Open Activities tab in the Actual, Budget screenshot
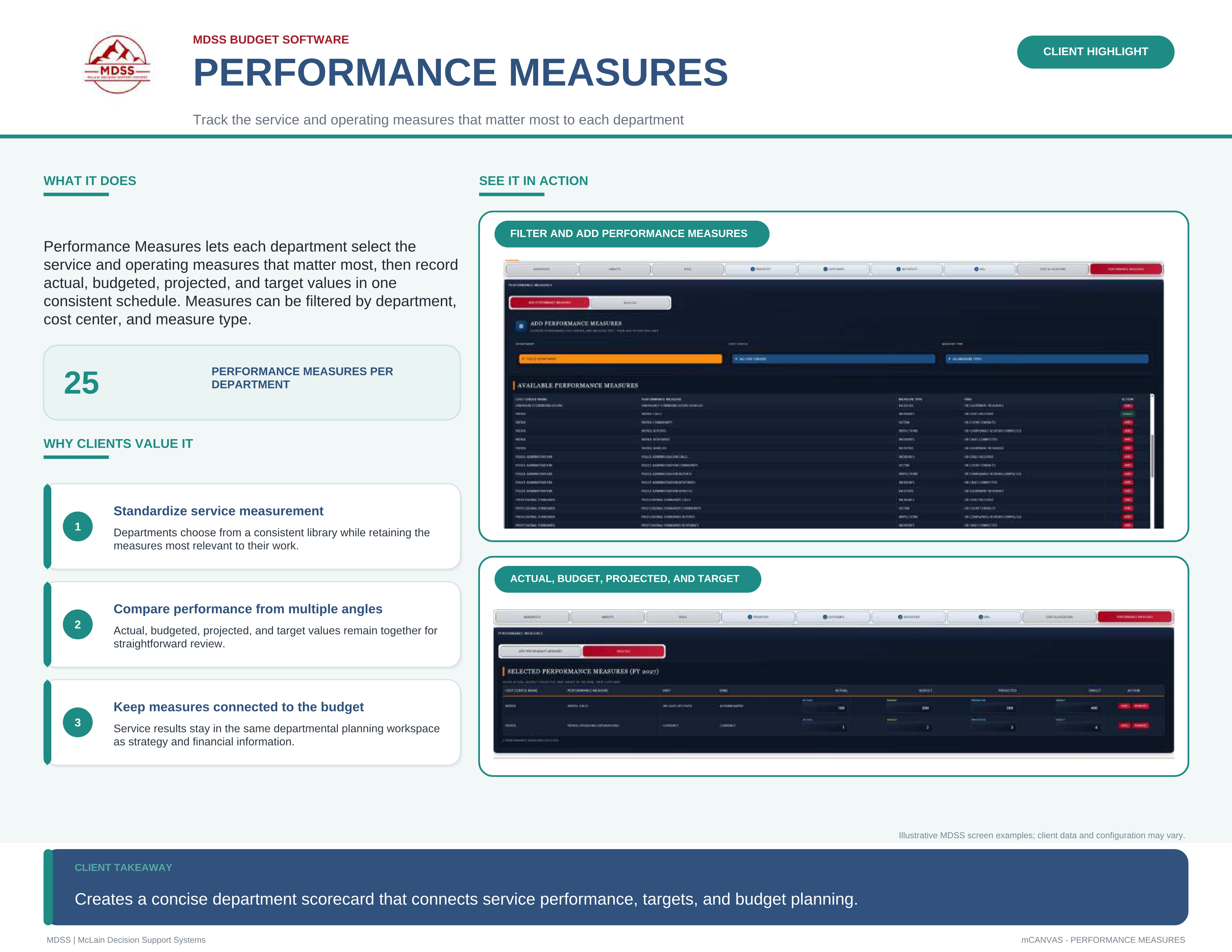Screen dimensions: 1232x952 pos(909,617)
